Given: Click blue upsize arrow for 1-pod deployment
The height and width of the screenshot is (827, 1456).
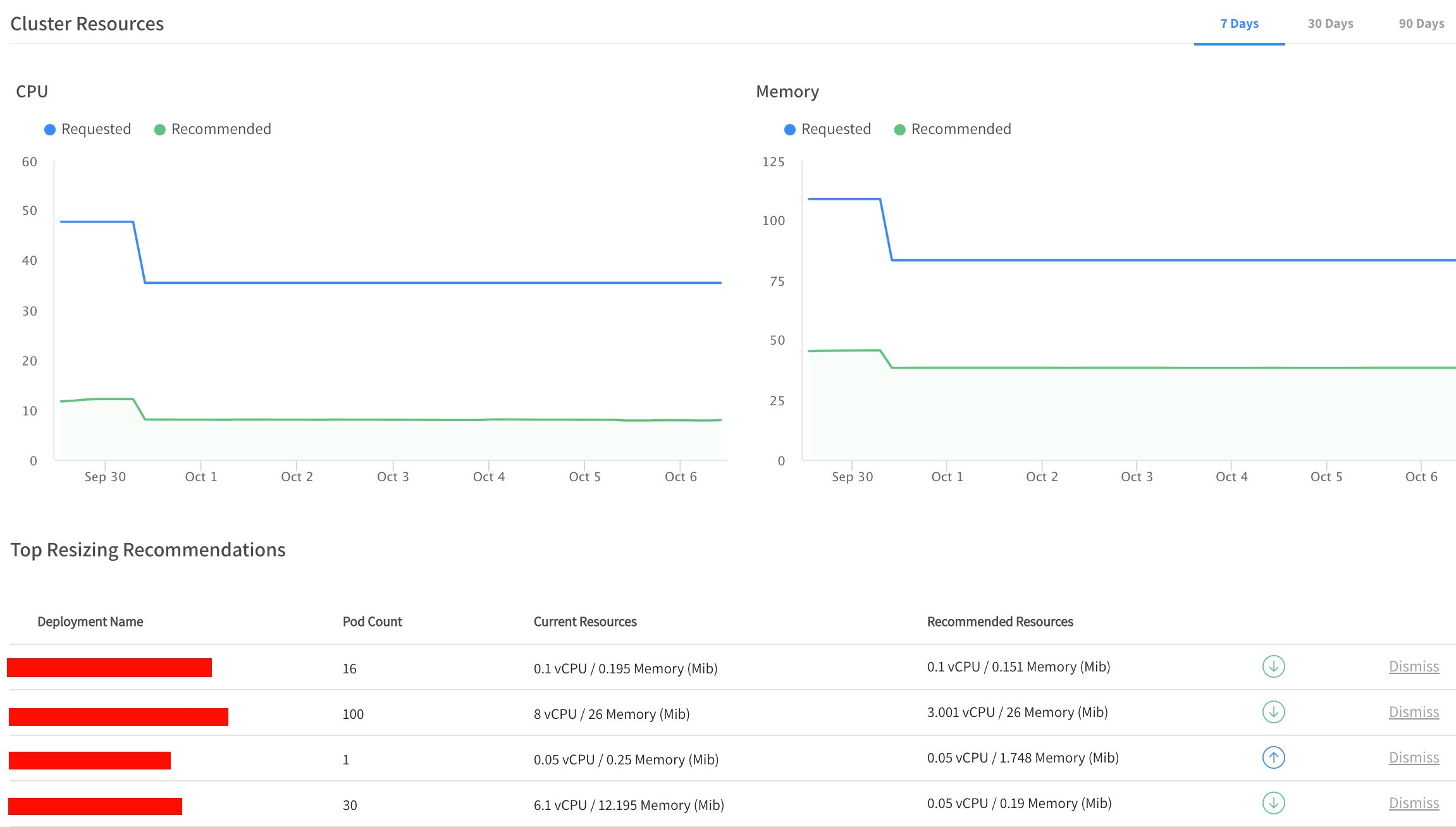Looking at the screenshot, I should click(x=1273, y=757).
